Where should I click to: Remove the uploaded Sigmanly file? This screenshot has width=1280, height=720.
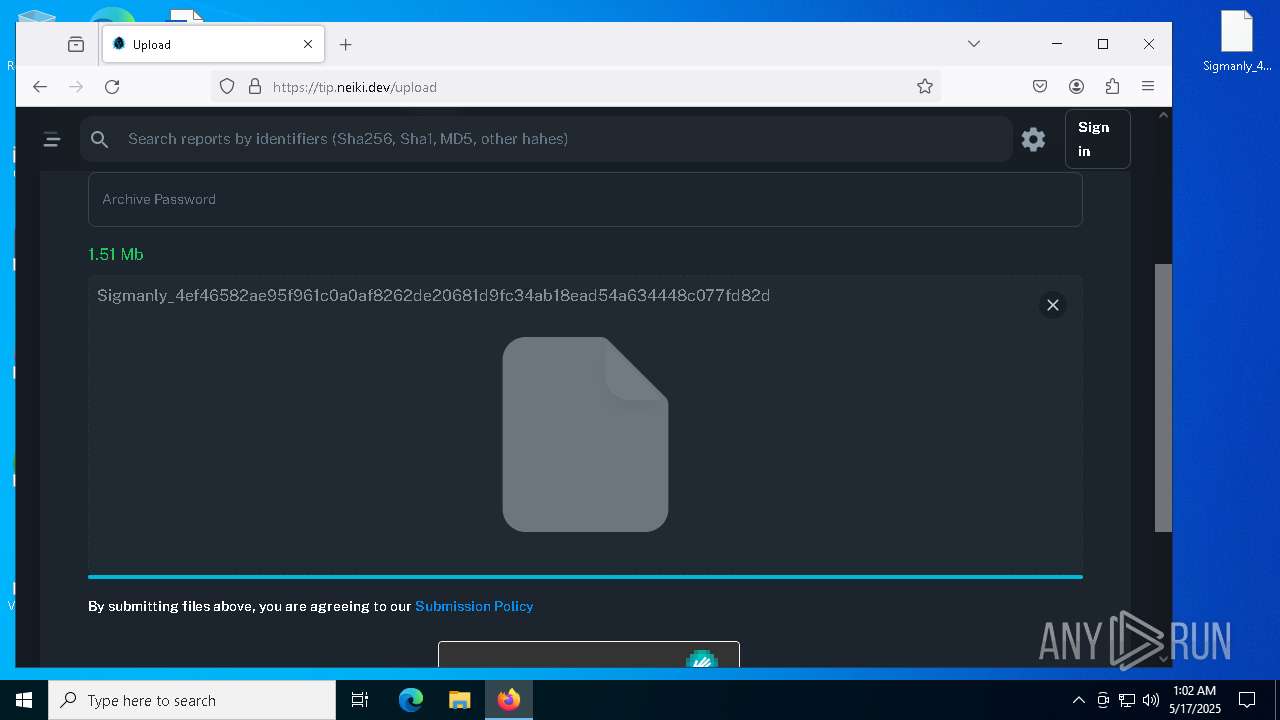click(x=1053, y=305)
